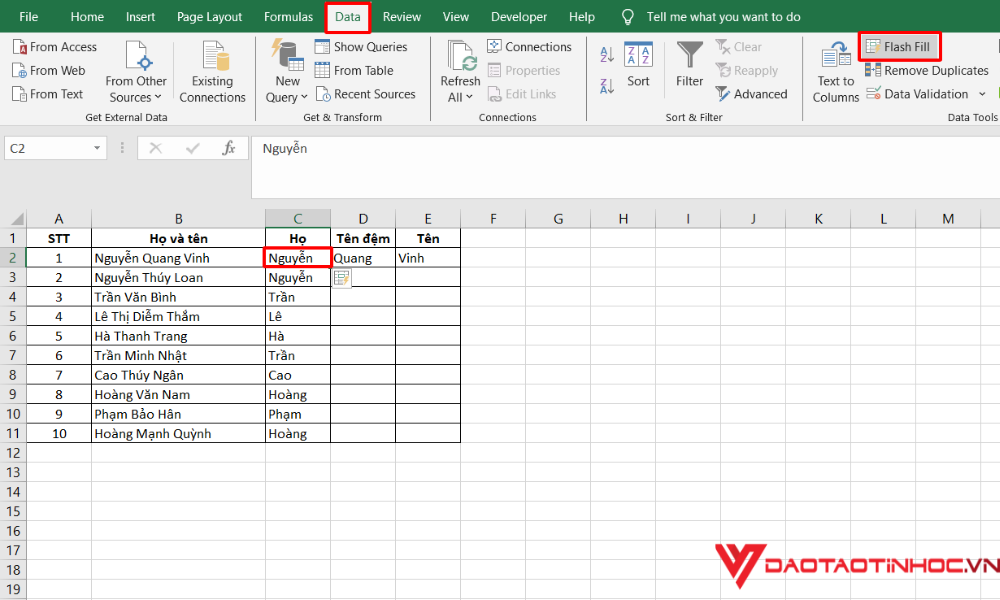Click cell containing Quang

pos(363,258)
